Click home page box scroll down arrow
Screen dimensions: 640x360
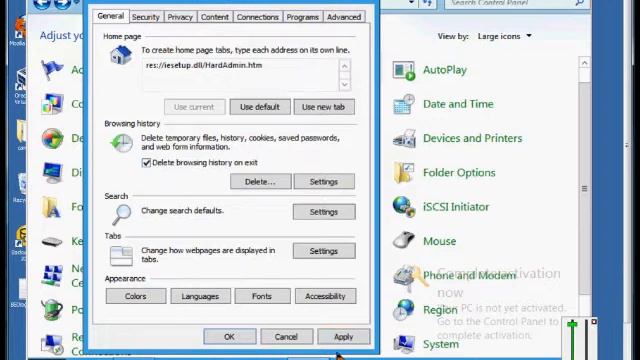click(345, 84)
